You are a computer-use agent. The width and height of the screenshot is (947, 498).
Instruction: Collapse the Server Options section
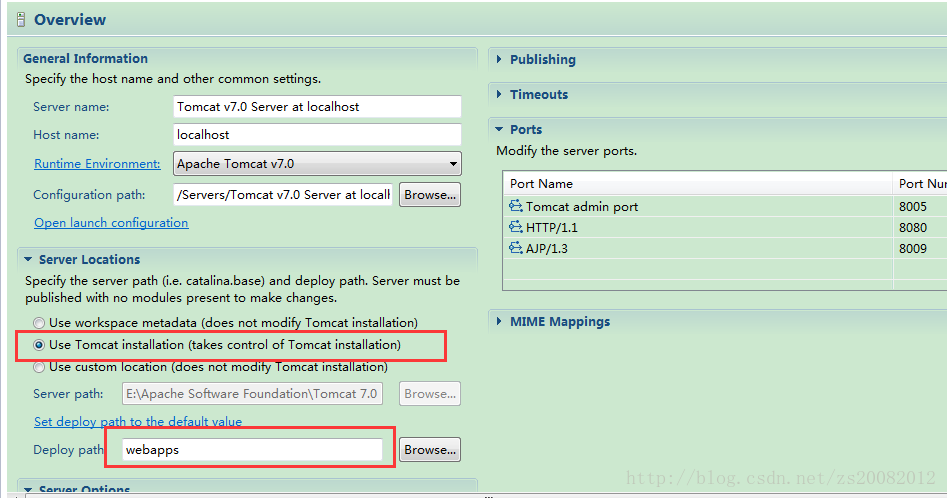coord(28,490)
